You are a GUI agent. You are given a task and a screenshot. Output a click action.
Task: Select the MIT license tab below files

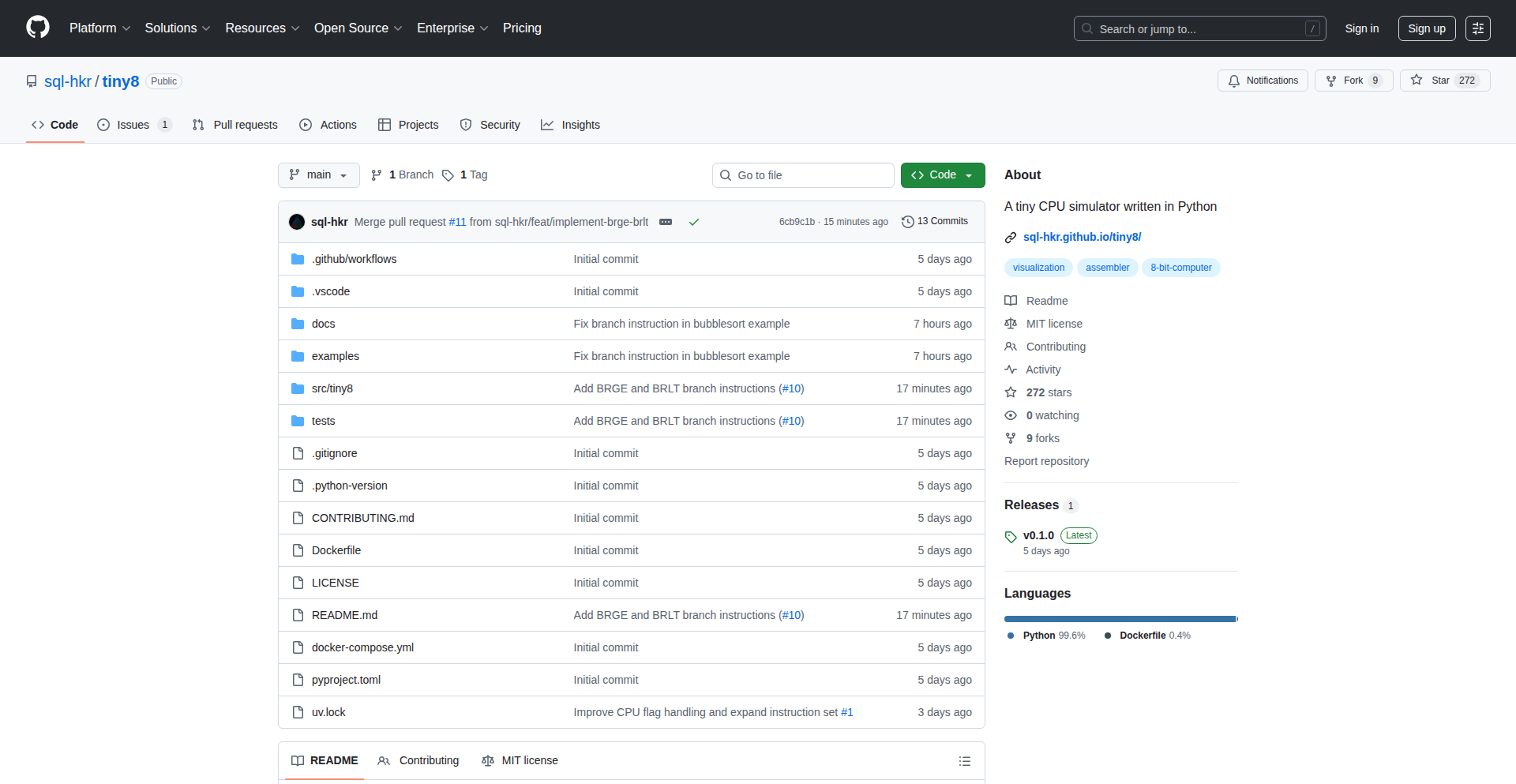520,760
